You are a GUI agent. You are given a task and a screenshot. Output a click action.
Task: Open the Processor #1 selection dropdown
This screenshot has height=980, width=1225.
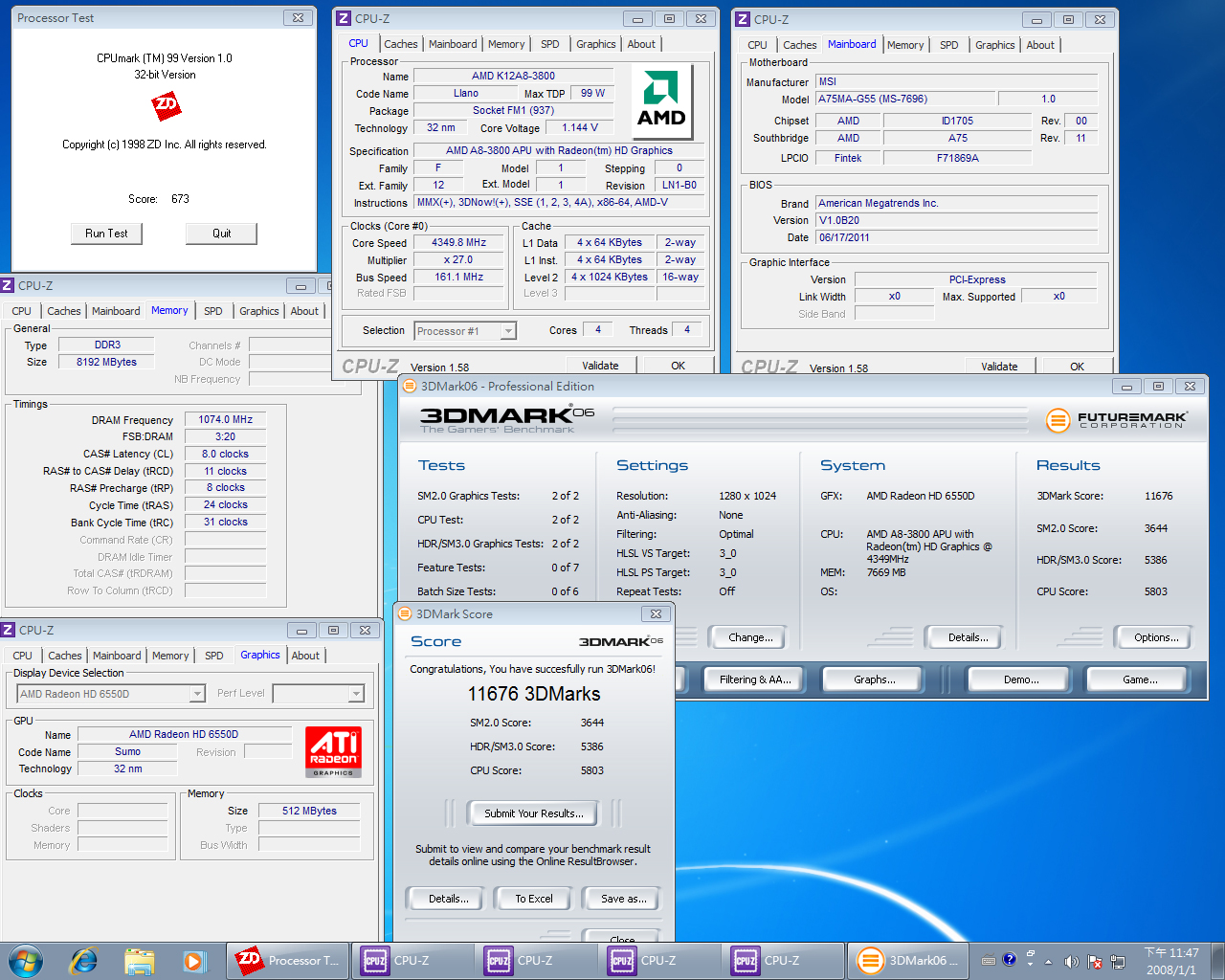pos(508,331)
